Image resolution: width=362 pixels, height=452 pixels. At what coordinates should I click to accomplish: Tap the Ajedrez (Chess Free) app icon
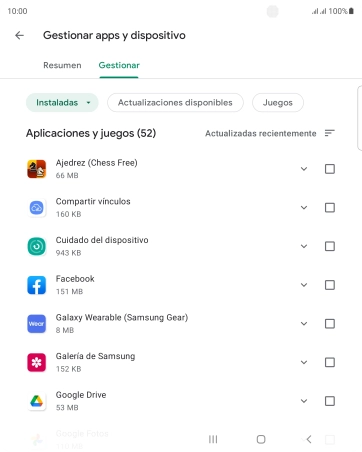coord(36,169)
